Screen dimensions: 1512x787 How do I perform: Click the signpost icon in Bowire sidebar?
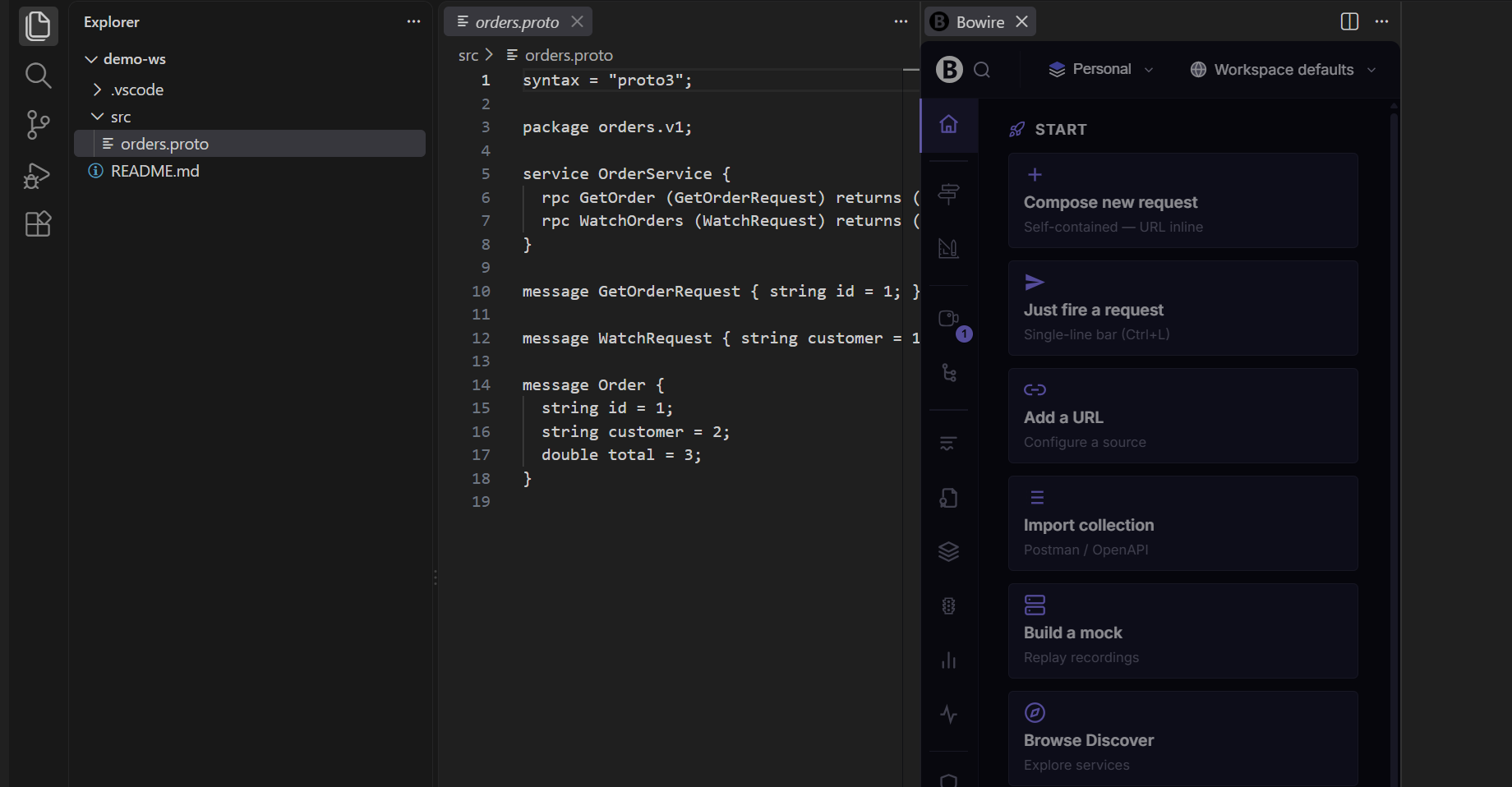click(x=949, y=194)
